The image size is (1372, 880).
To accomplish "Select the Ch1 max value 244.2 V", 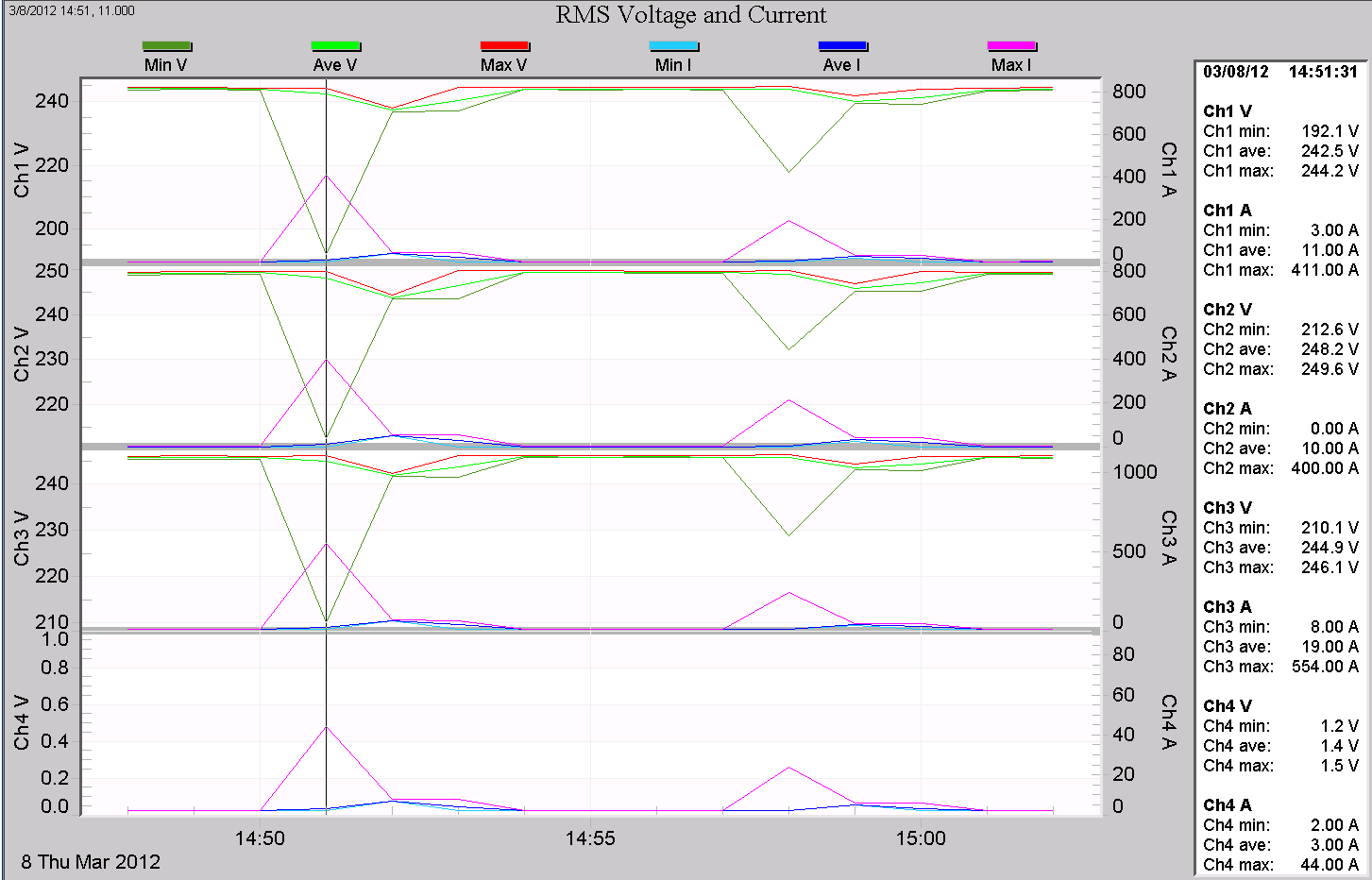I will (x=1330, y=171).
